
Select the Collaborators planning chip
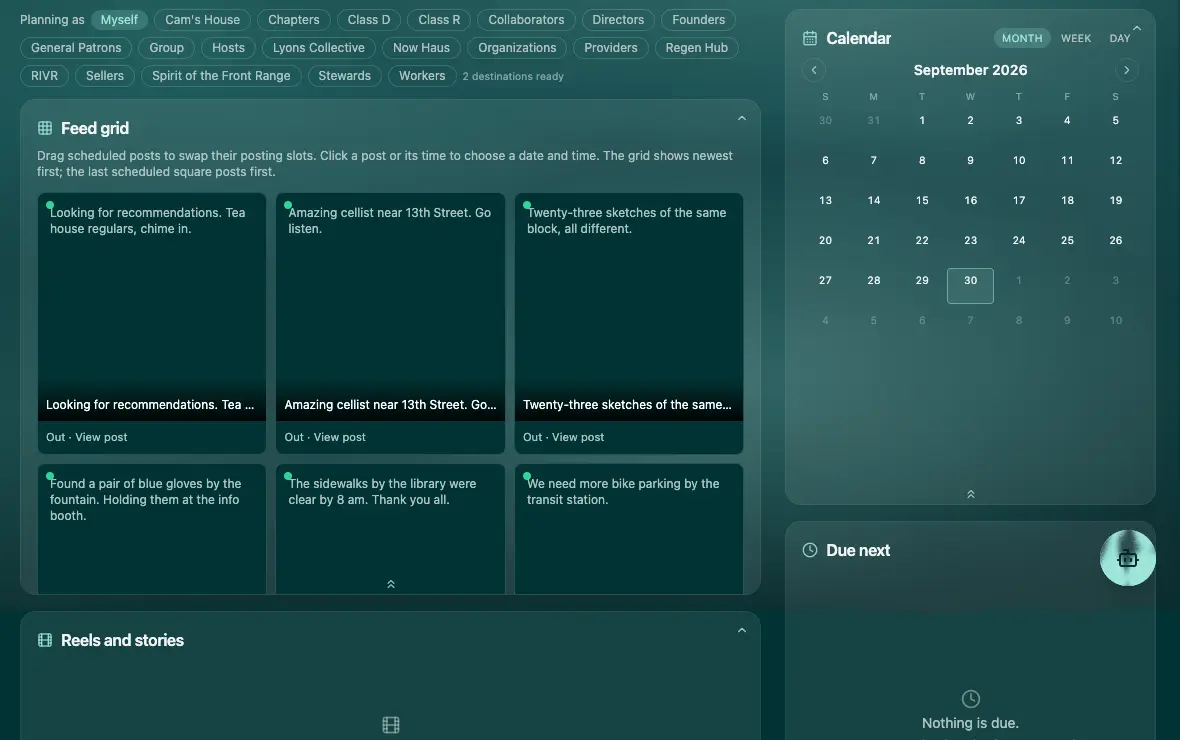coord(526,20)
